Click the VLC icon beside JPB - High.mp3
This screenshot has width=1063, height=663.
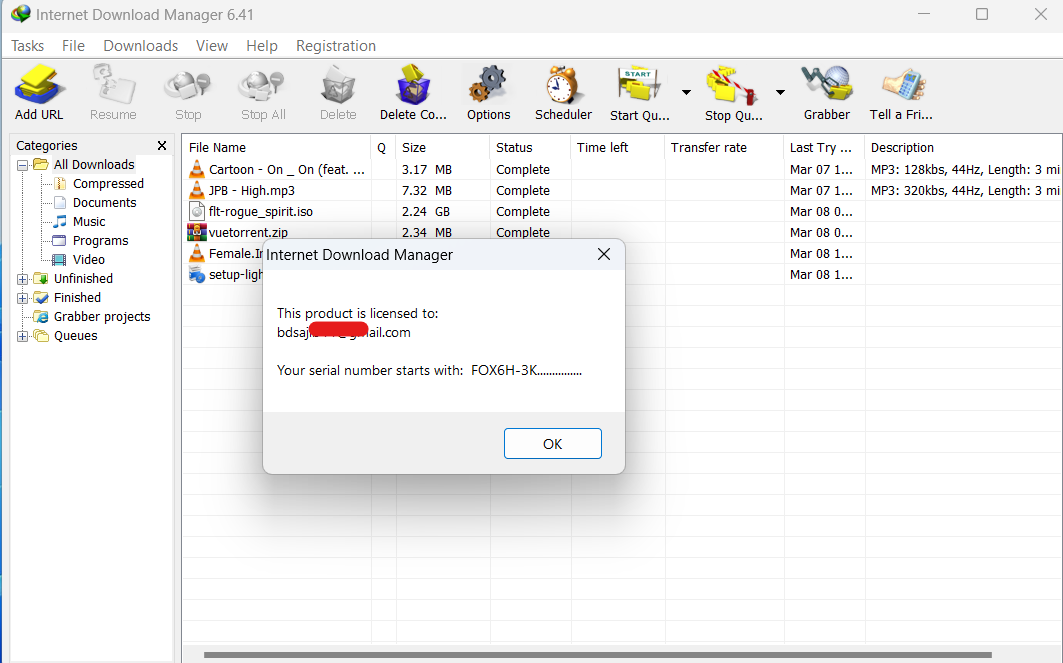pyautogui.click(x=197, y=190)
